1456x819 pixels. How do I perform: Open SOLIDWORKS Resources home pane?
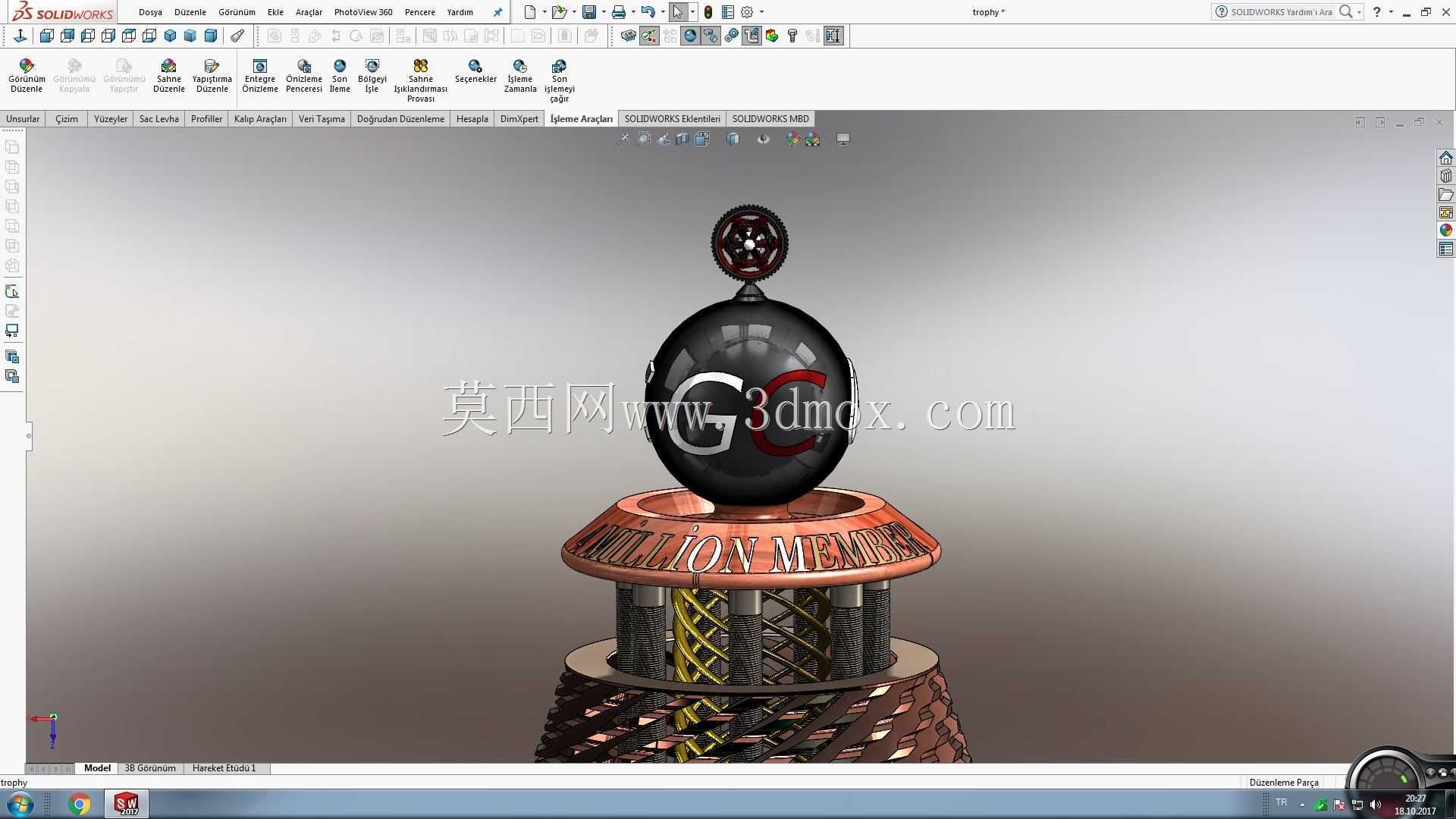[1446, 158]
